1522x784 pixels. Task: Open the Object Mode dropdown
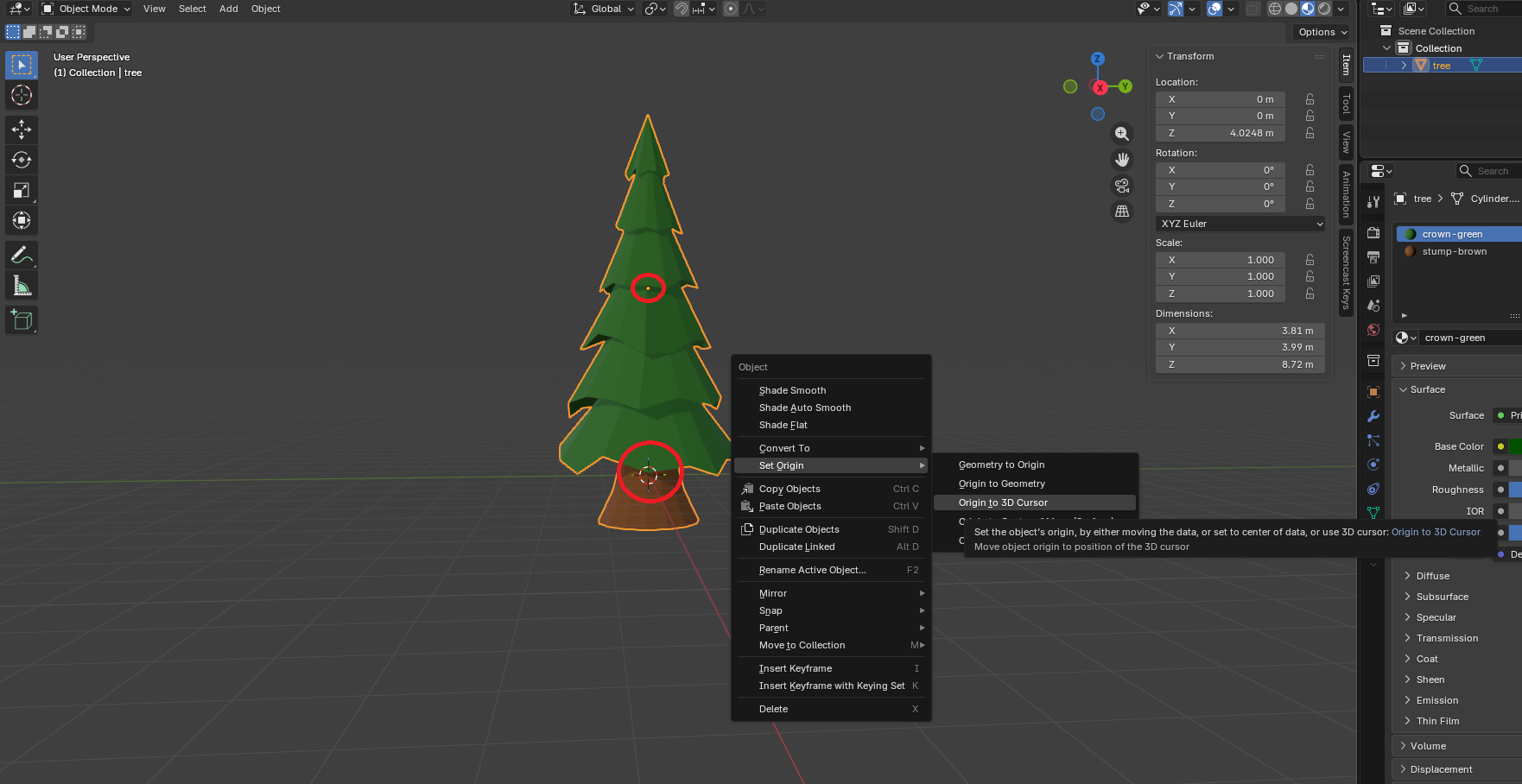(x=86, y=9)
